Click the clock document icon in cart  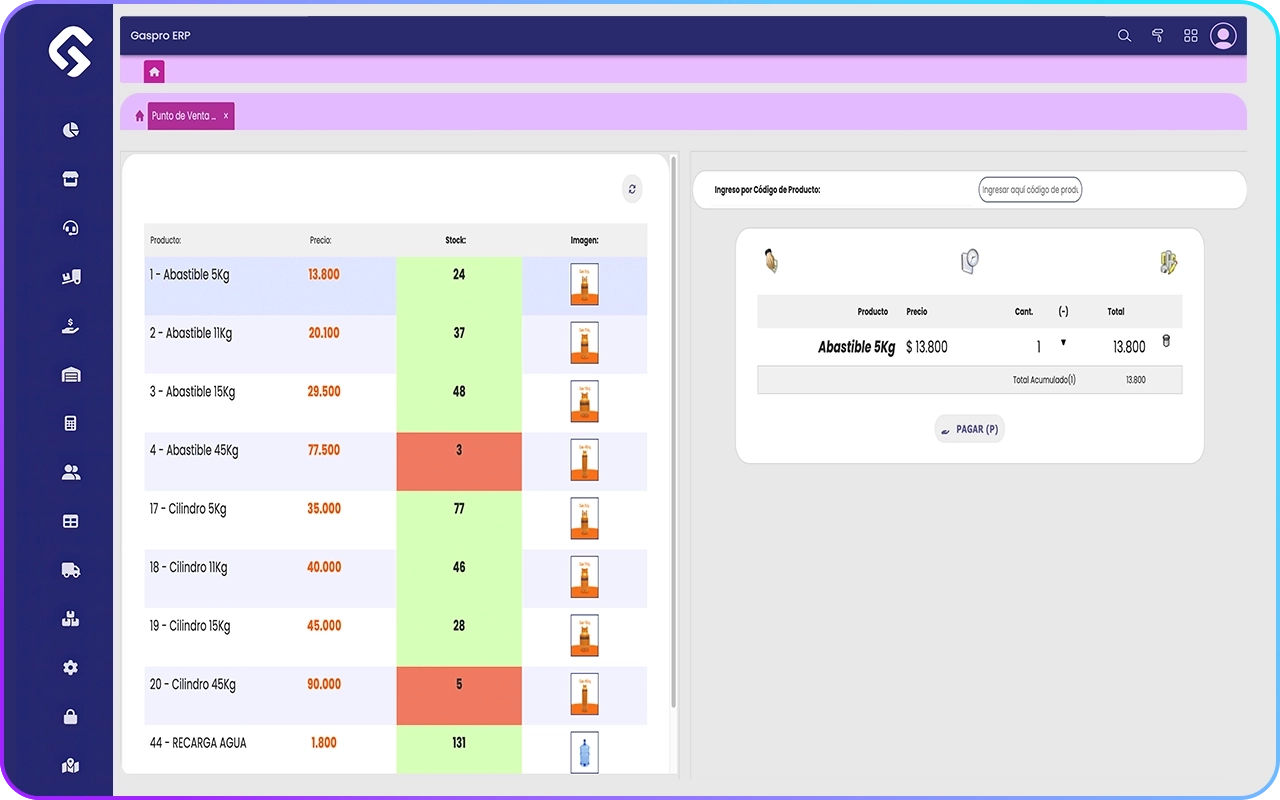(x=969, y=261)
